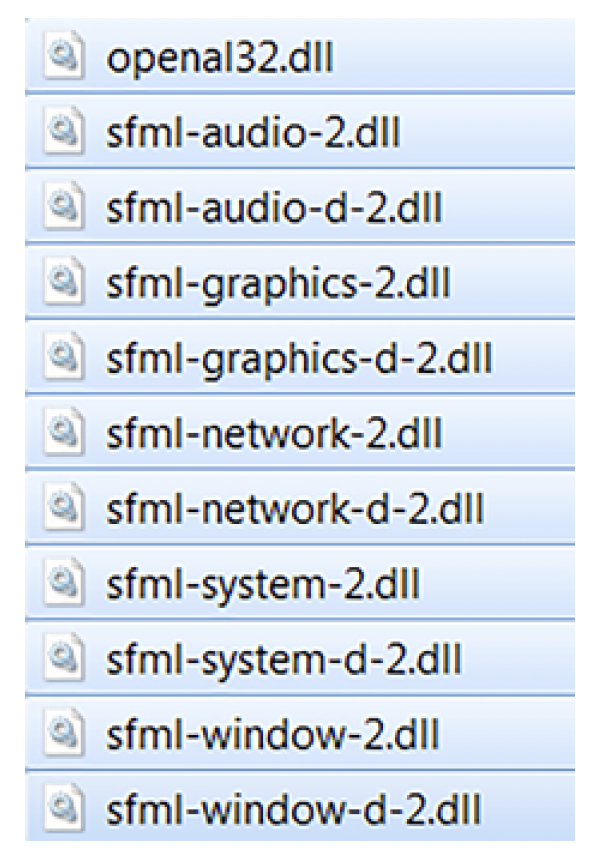This screenshot has width=596, height=866.
Task: Select the sfml-graphics-2.dll file name
Action: 278,286
